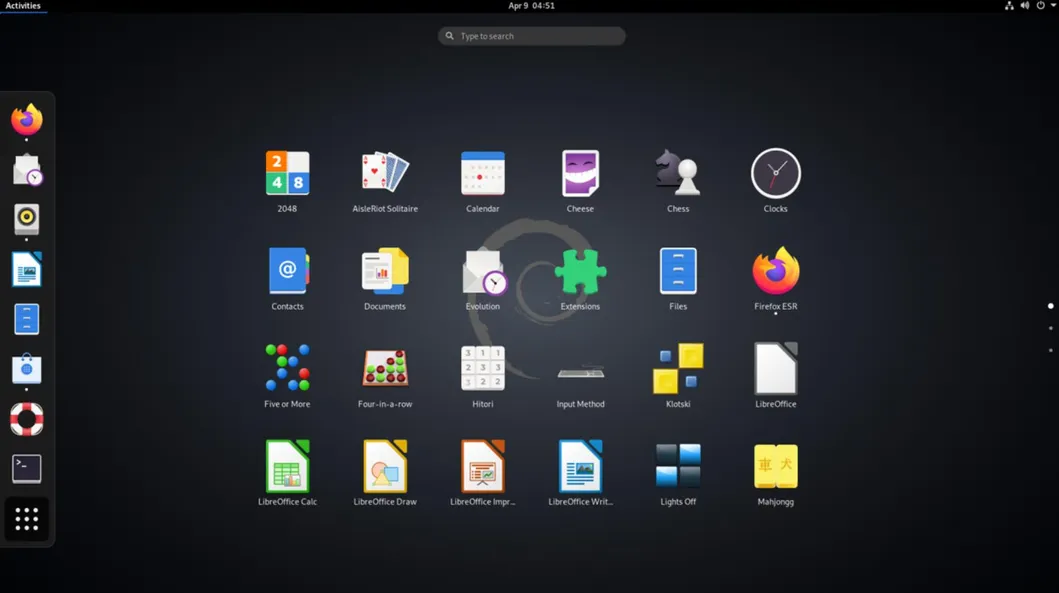This screenshot has height=593, width=1059.
Task: Open LibreOffice Calc
Action: (x=287, y=464)
